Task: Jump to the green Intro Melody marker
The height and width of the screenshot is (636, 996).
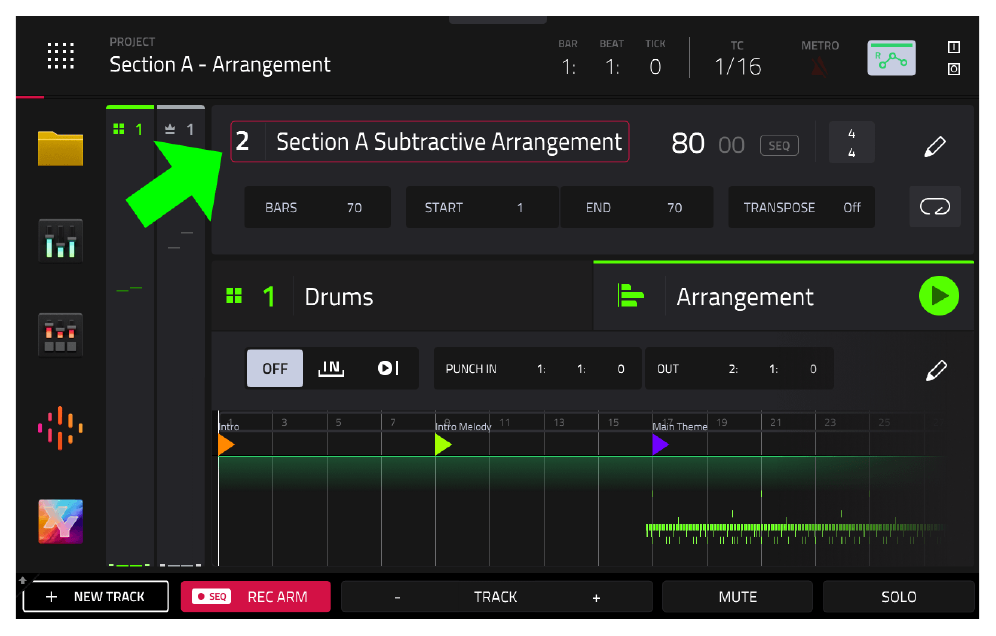Action: click(443, 445)
